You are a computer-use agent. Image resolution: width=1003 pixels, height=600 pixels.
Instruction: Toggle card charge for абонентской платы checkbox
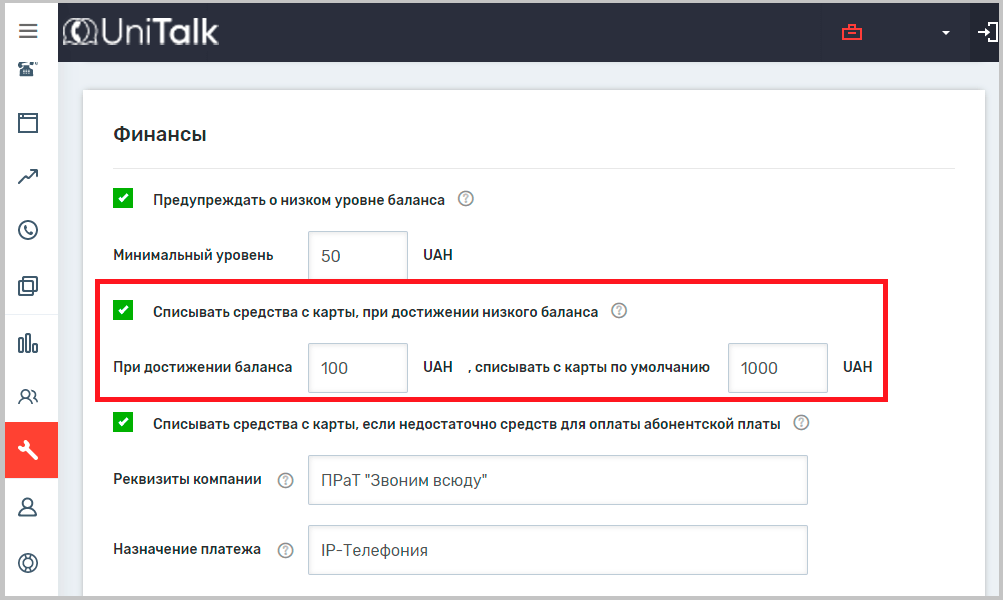pyautogui.click(x=123, y=422)
